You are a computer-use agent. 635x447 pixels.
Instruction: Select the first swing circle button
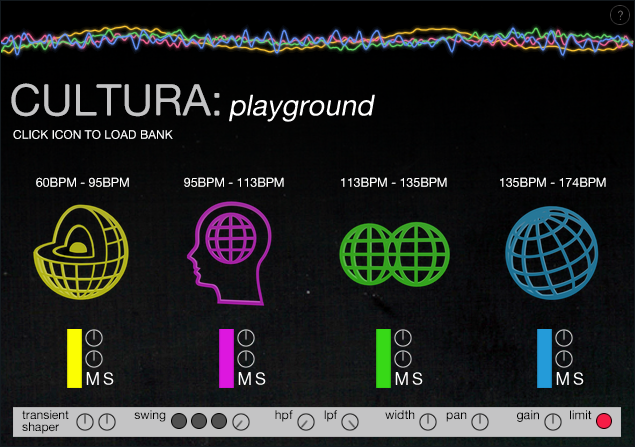[179, 421]
